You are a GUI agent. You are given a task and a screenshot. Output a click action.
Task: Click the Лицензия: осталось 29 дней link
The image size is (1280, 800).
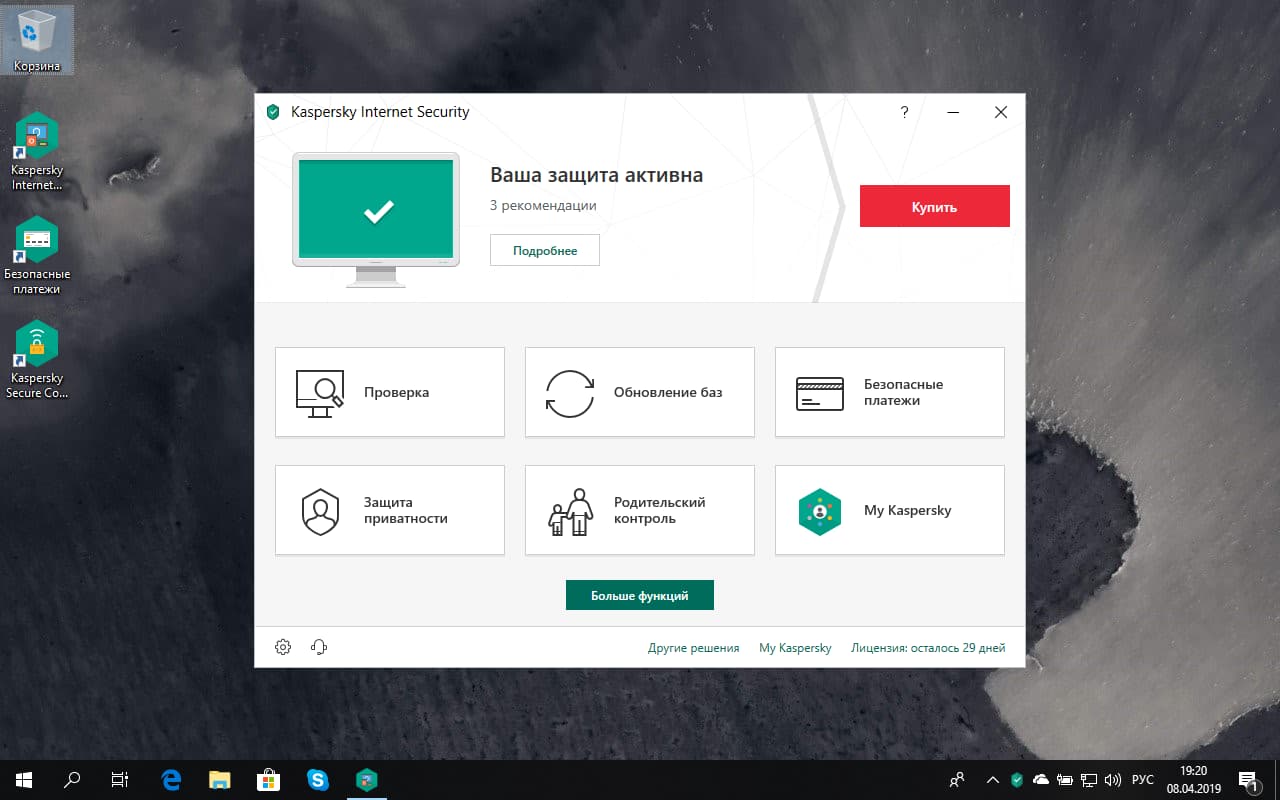pyautogui.click(x=928, y=648)
